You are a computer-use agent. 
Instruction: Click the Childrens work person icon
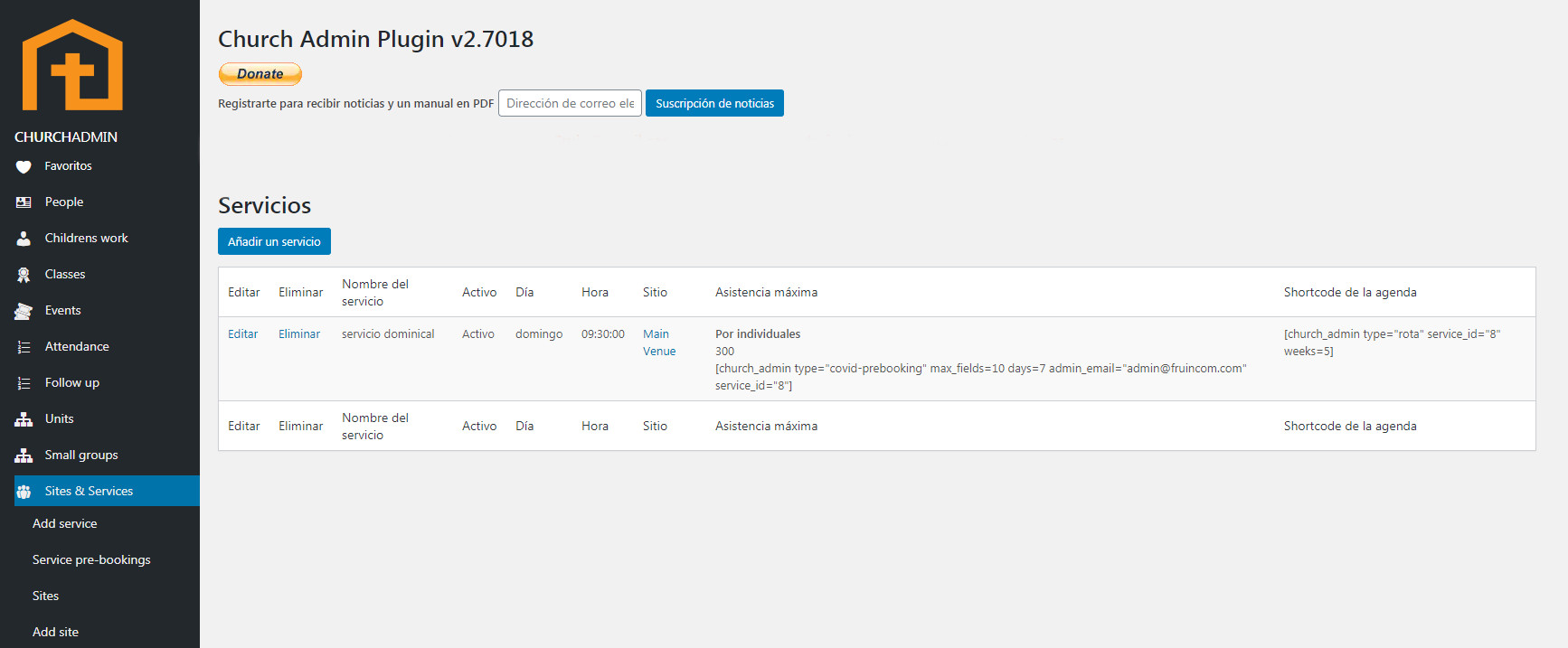(24, 239)
